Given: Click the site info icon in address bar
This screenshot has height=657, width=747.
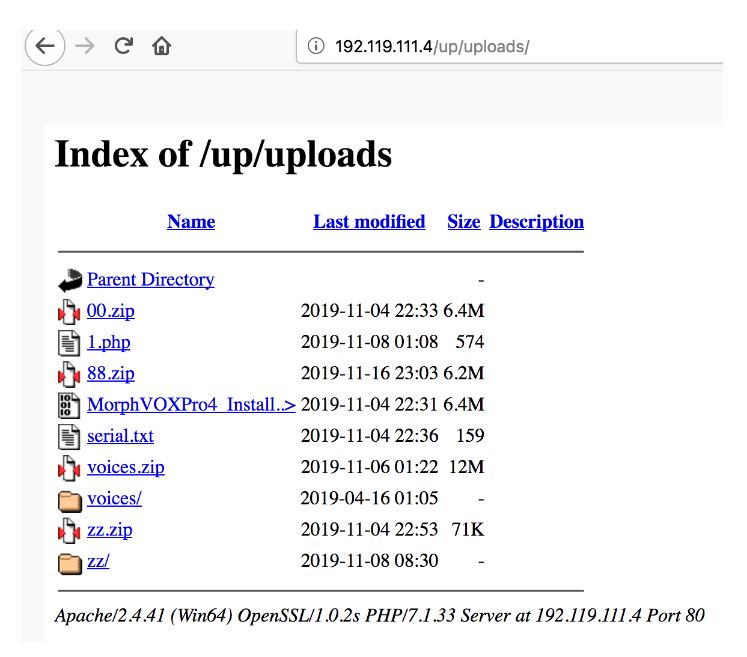Looking at the screenshot, I should [x=316, y=46].
